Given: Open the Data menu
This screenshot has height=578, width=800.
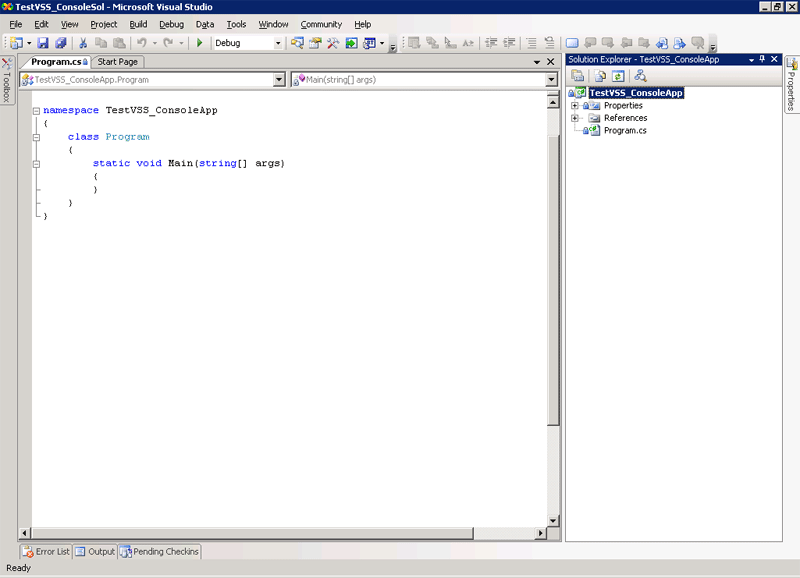Looking at the screenshot, I should pos(205,24).
